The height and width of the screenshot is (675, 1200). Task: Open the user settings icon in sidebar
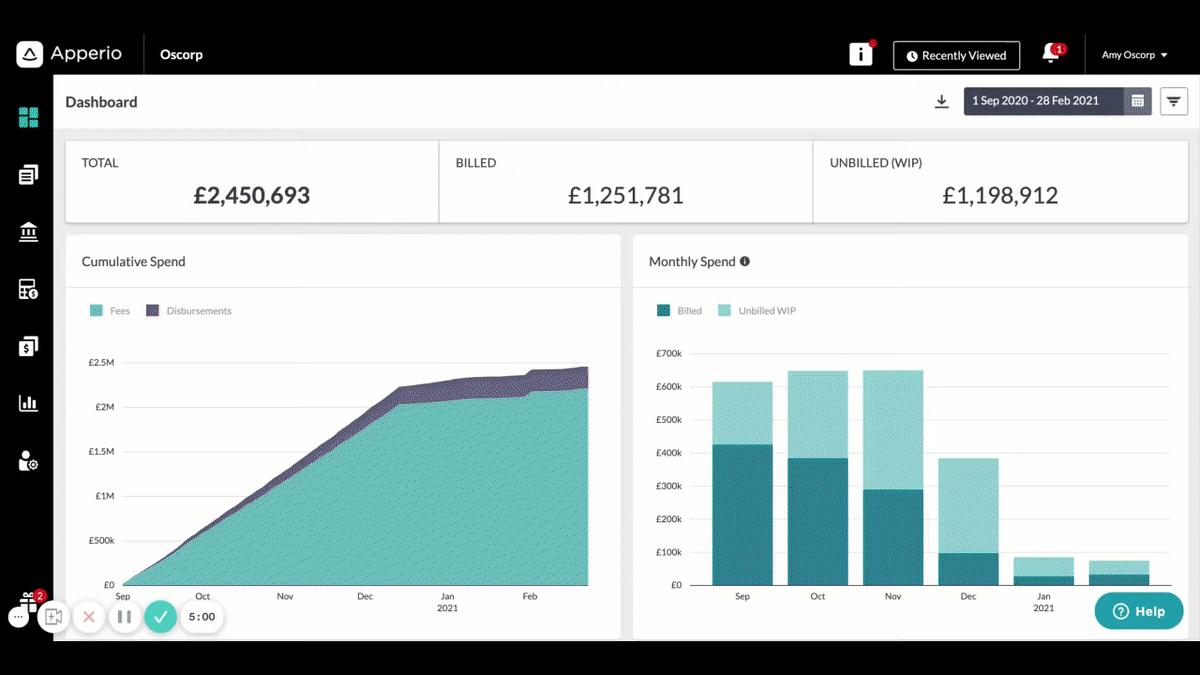coord(28,461)
